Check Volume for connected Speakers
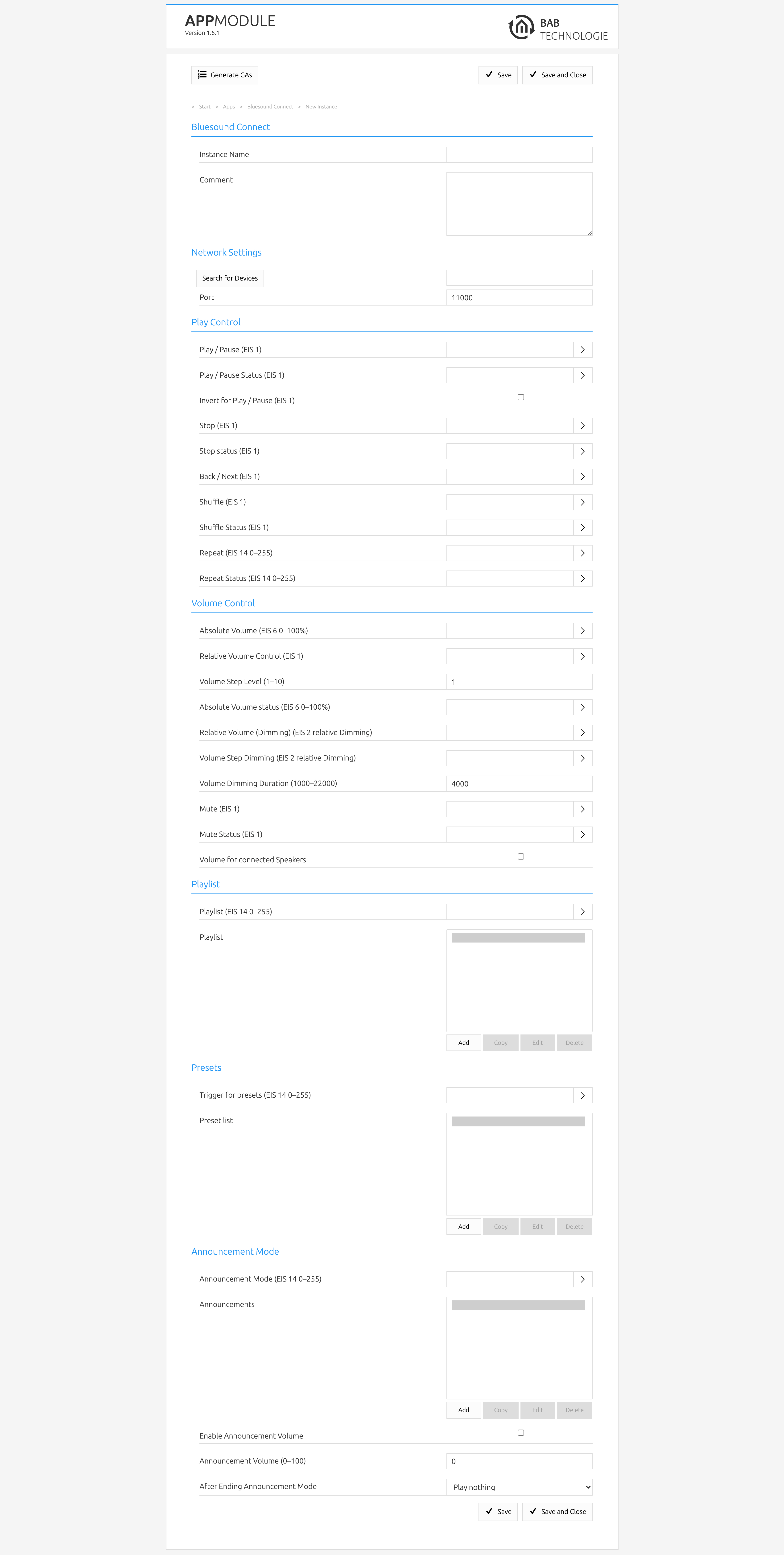The width and height of the screenshot is (784, 1555). 521,856
